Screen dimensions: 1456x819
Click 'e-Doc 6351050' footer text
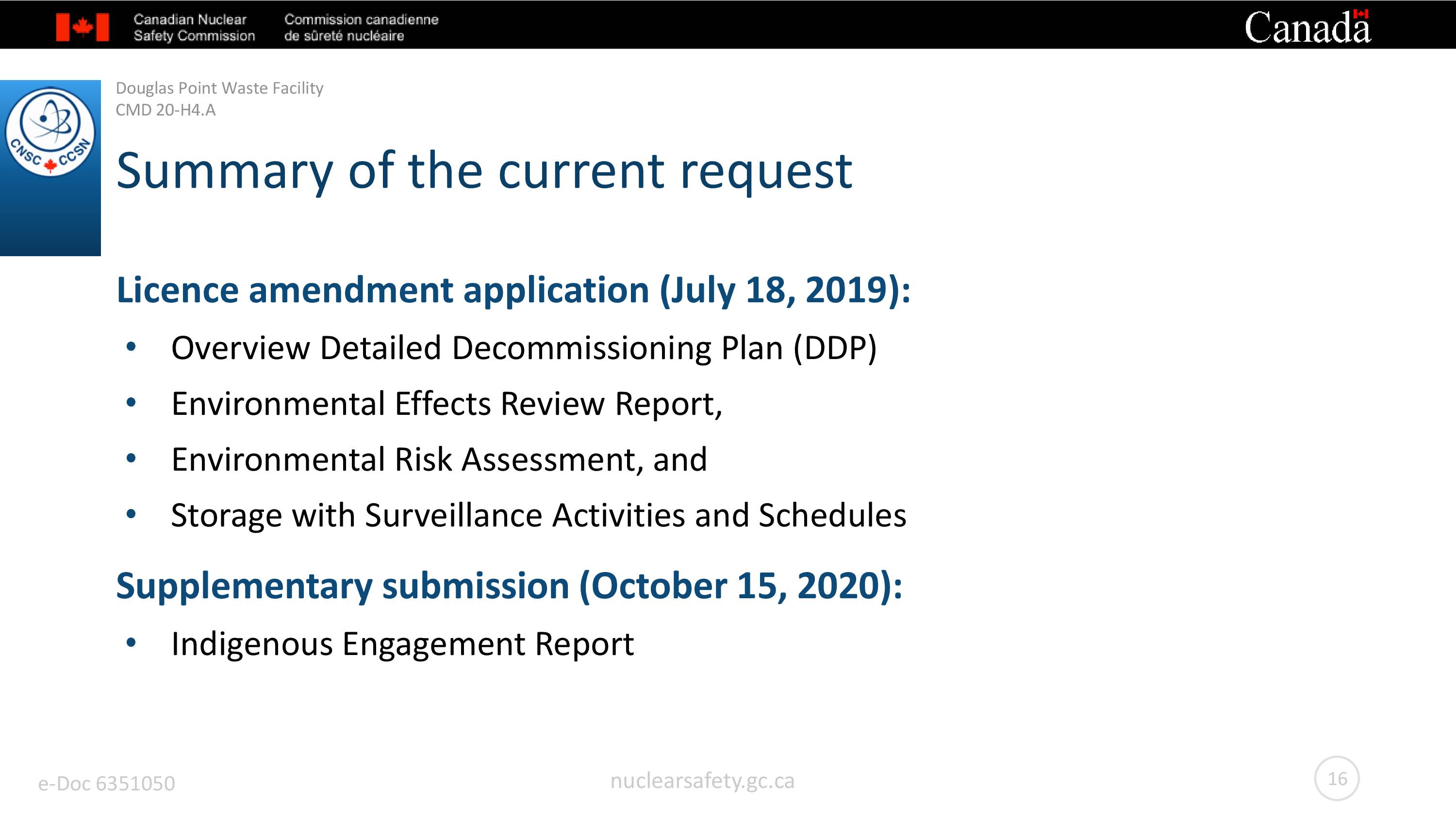[106, 784]
